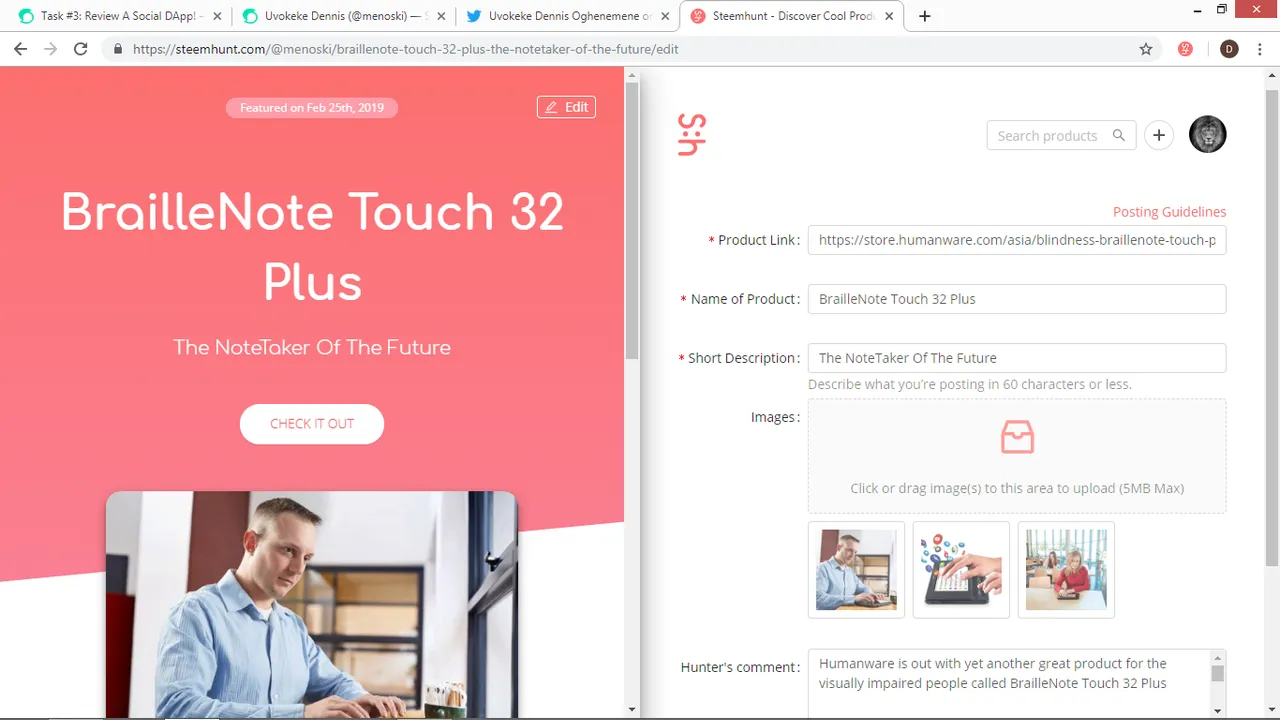
Task: Go back to the previous page
Action: 20,49
